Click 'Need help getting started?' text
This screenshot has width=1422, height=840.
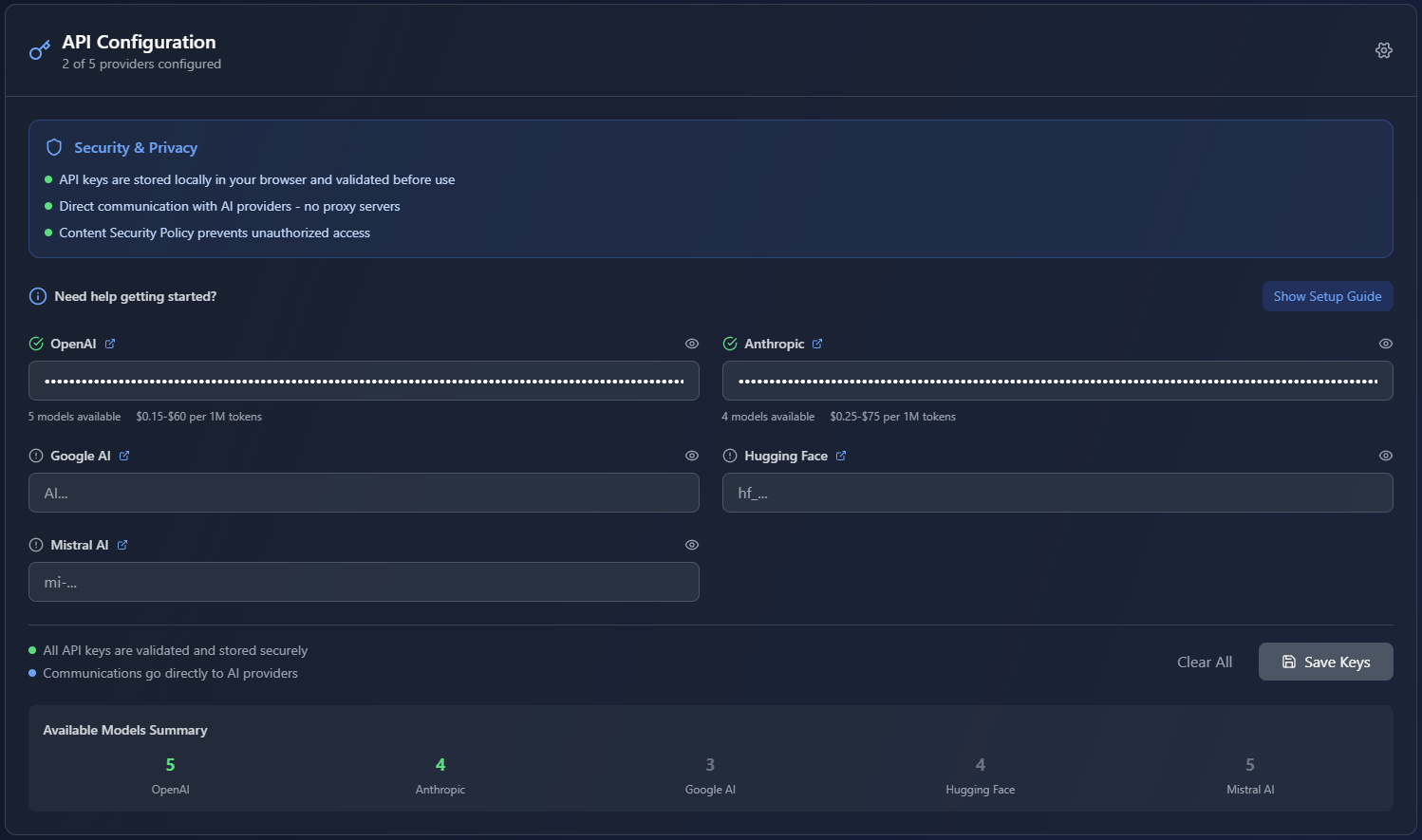pyautogui.click(x=136, y=296)
